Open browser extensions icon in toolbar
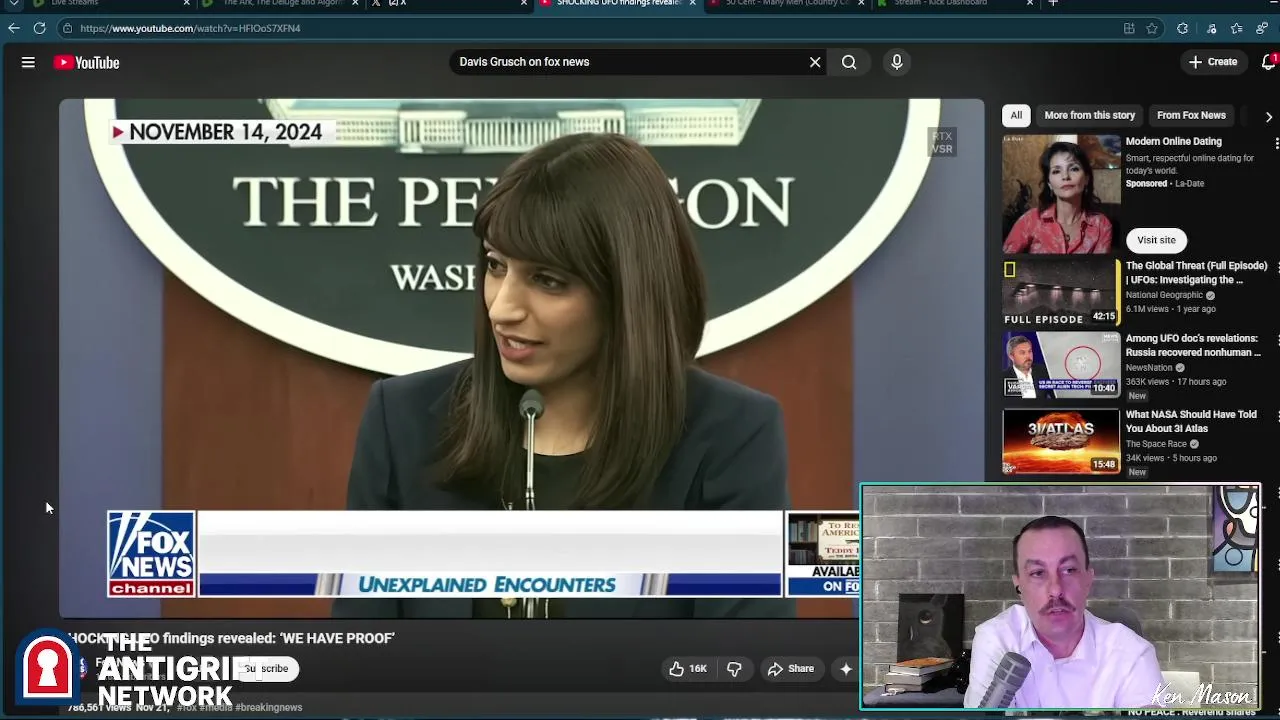The height and width of the screenshot is (720, 1280). [1183, 28]
